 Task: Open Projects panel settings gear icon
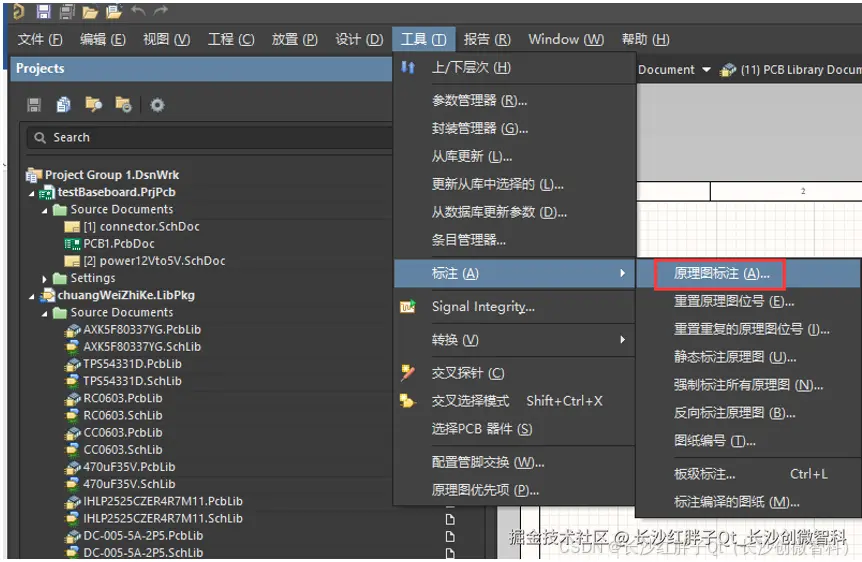click(x=157, y=104)
